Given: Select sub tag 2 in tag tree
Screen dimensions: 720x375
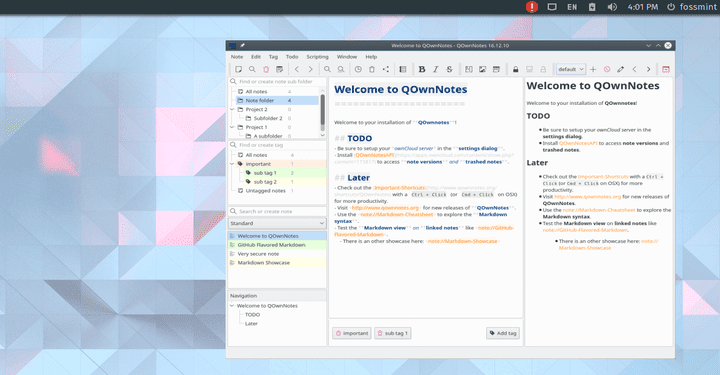Looking at the screenshot, I should coord(265,182).
